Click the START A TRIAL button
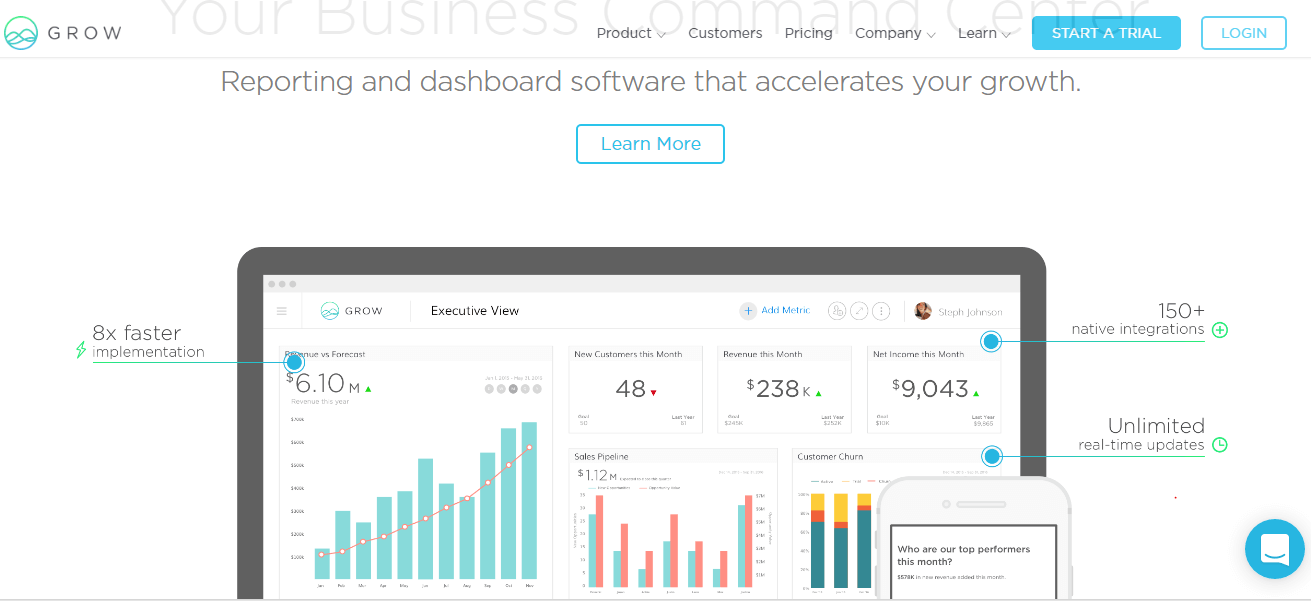 pos(1106,33)
